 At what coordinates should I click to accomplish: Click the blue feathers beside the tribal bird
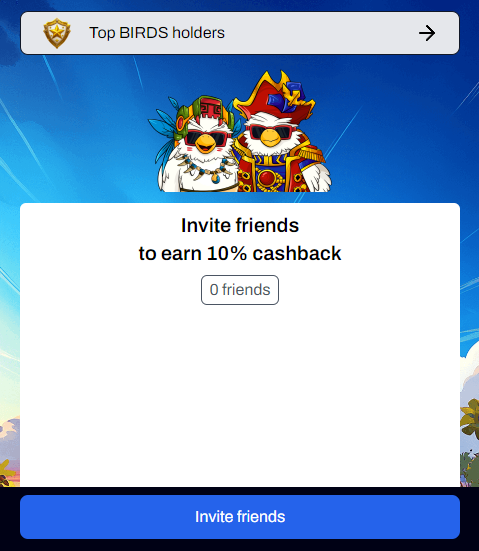tap(163, 135)
